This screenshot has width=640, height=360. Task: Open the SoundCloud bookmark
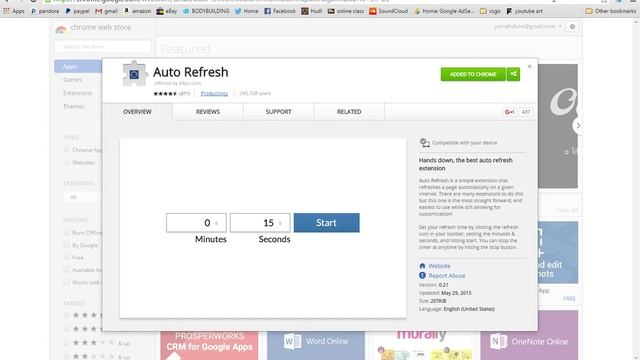[x=389, y=11]
